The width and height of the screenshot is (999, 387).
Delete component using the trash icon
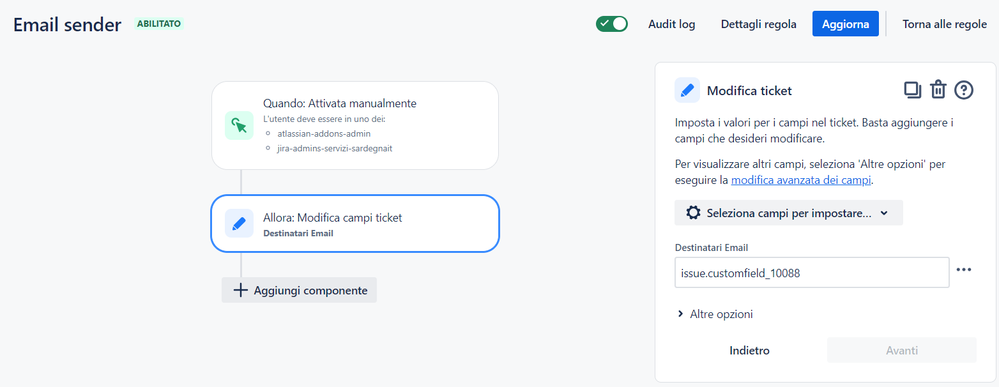coord(938,90)
